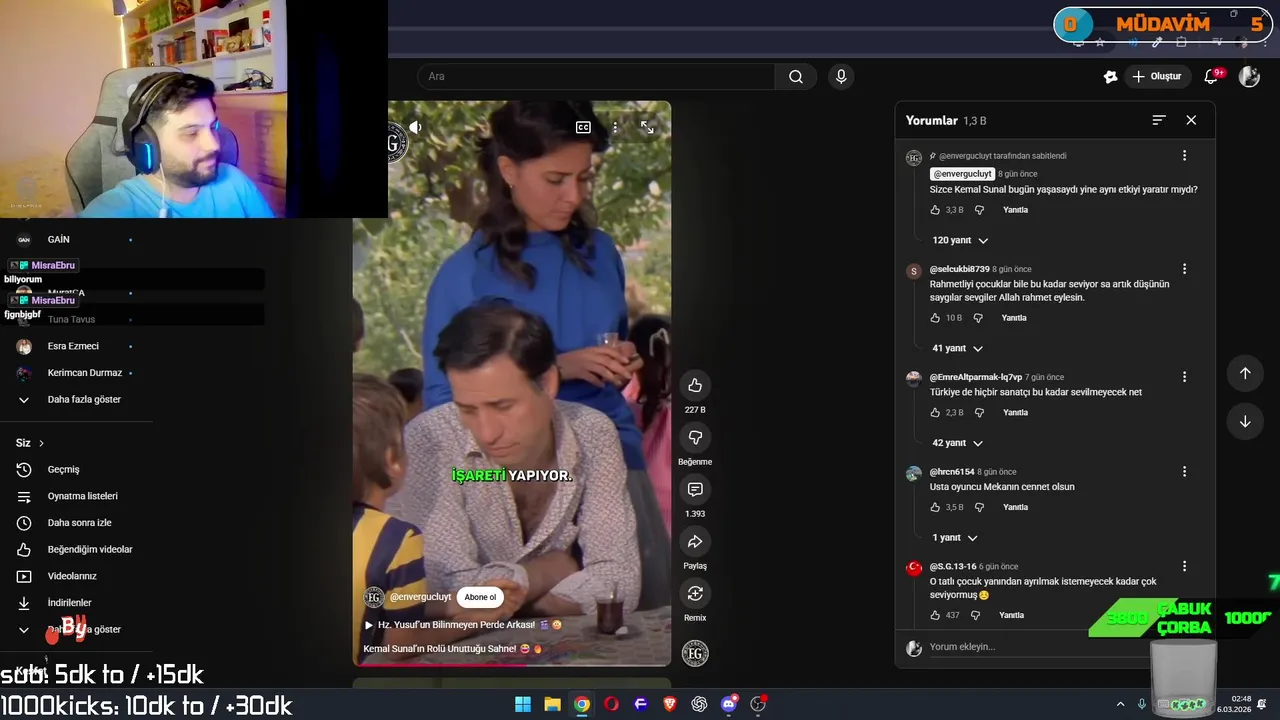Expand the Siz section chevron
1280x720 pixels.
[41, 443]
